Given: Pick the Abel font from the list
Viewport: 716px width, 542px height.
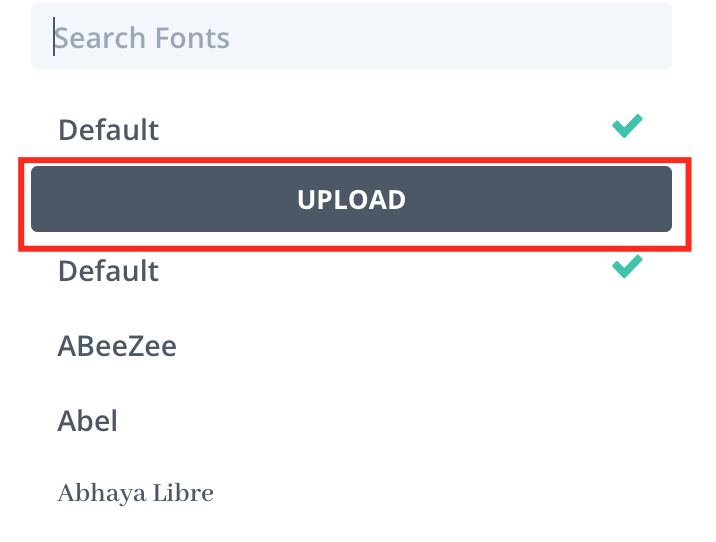Looking at the screenshot, I should click(x=88, y=420).
